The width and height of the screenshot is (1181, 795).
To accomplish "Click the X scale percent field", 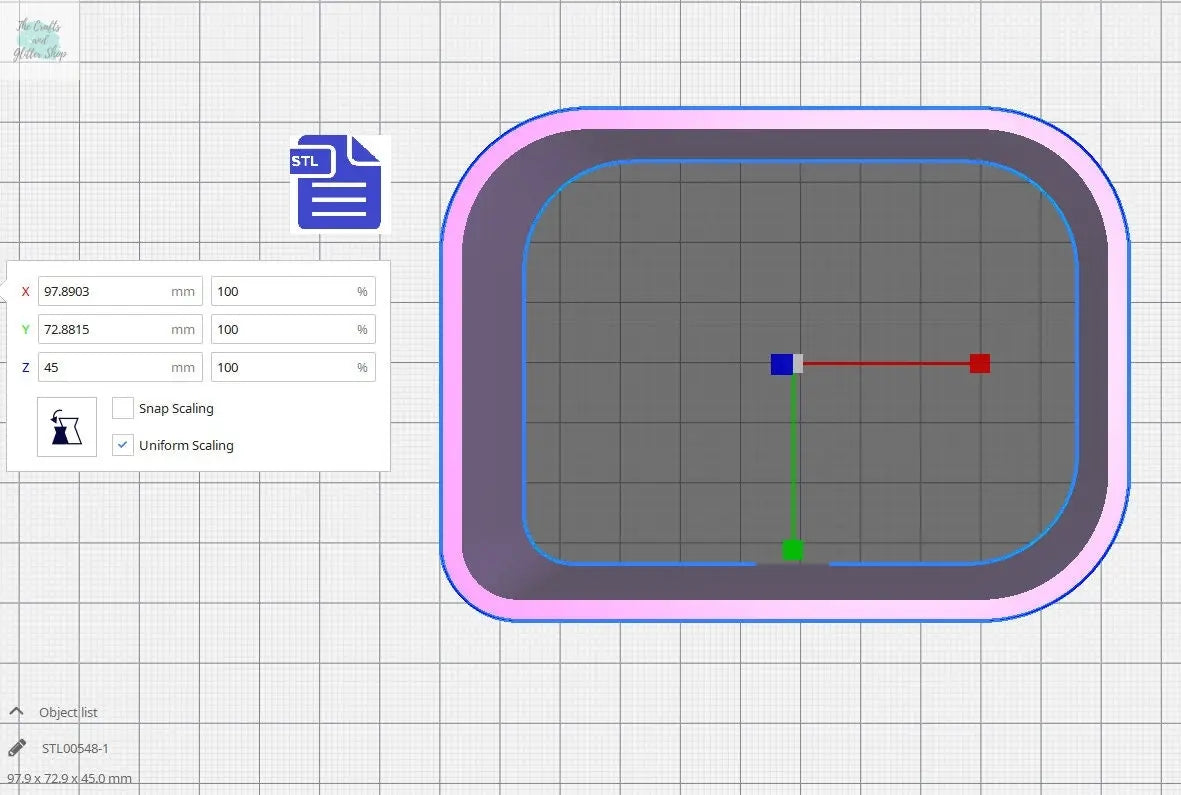I will point(283,291).
